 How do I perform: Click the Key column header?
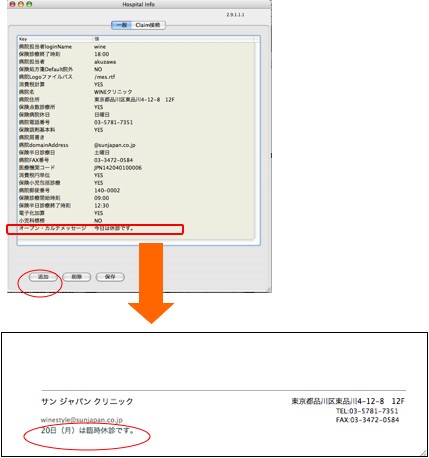[55, 39]
